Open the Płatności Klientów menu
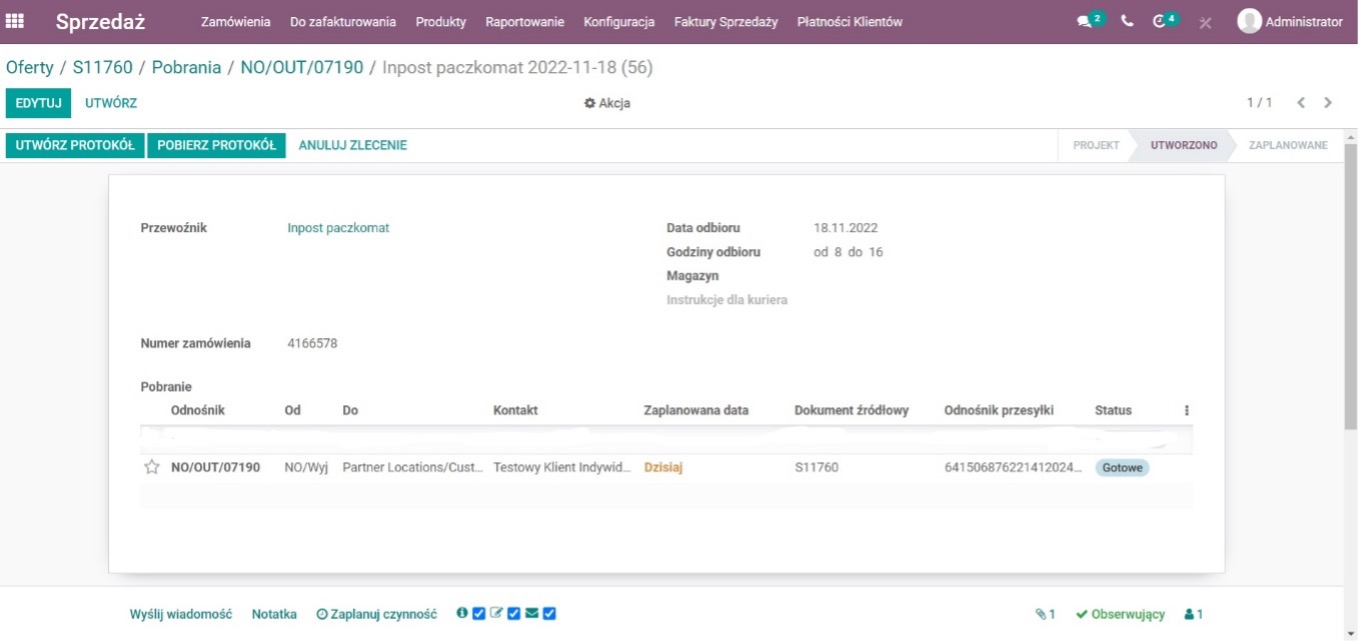The width and height of the screenshot is (1362, 644). pos(850,21)
